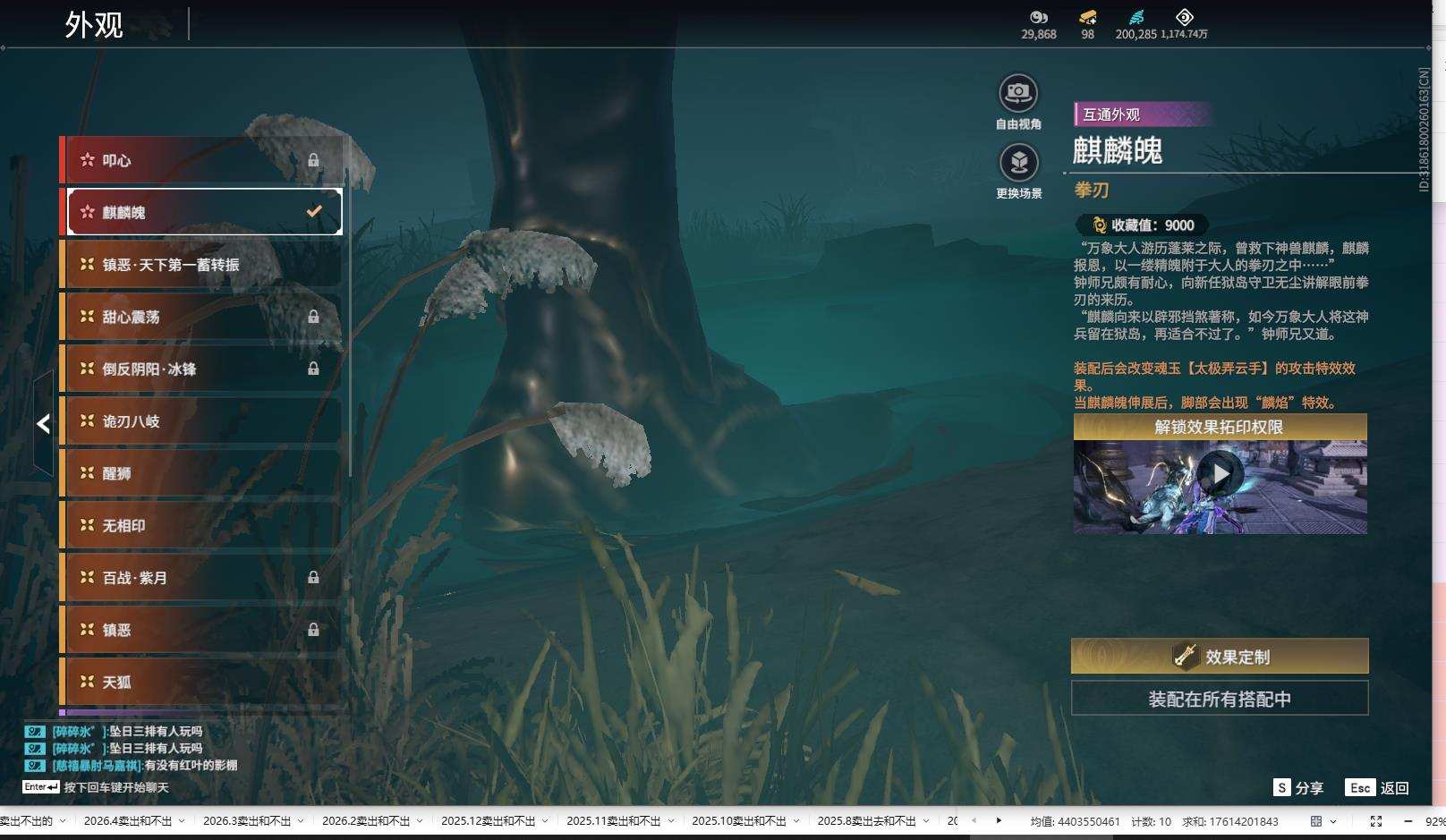This screenshot has height=840, width=1446.
Task: Click chat channel icon beside 慈禧暴肘马嘉祺
Action: pos(35,765)
